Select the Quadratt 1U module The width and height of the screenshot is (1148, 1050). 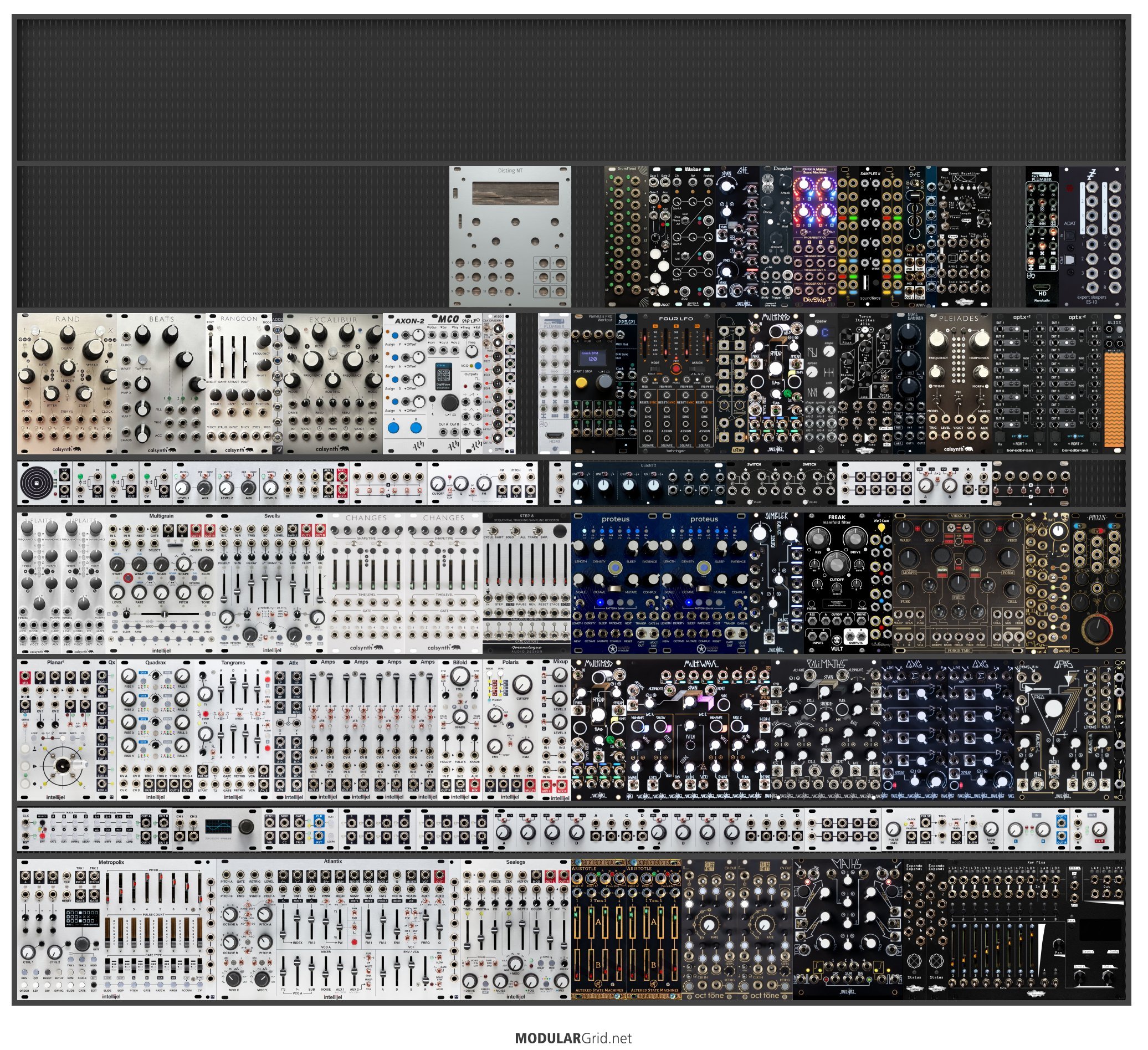click(x=648, y=483)
